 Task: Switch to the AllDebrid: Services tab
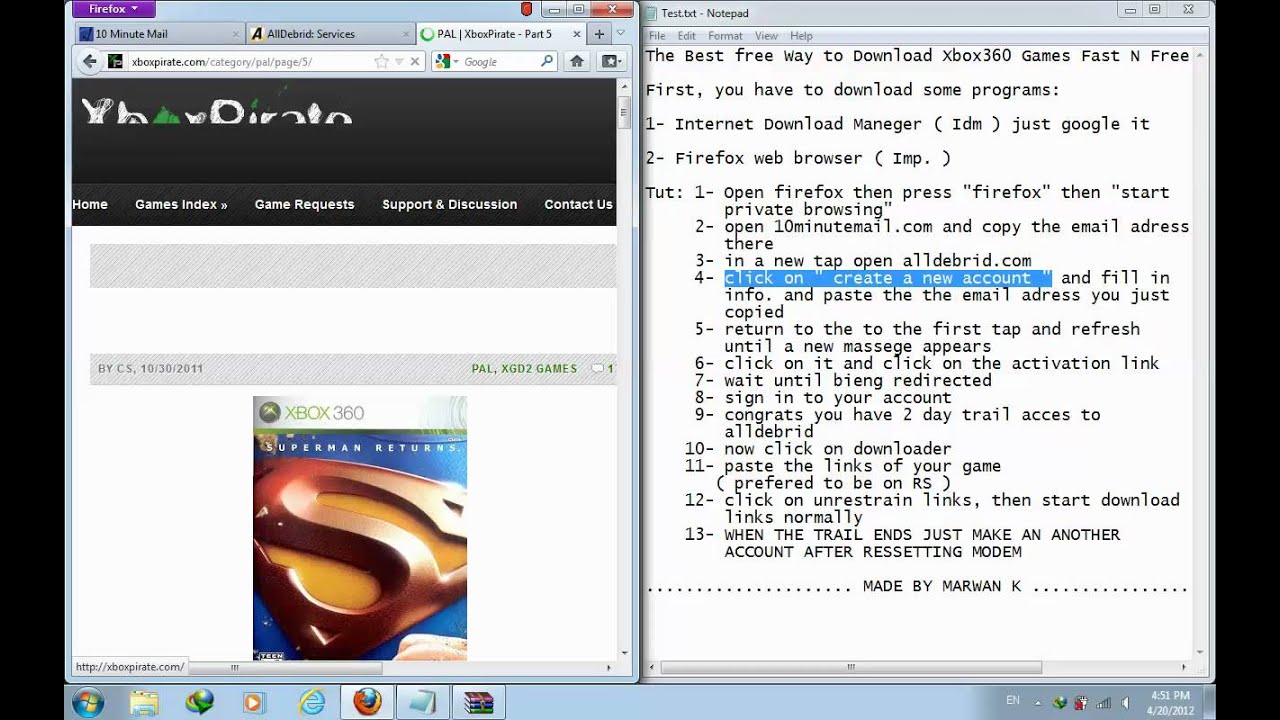(x=331, y=34)
